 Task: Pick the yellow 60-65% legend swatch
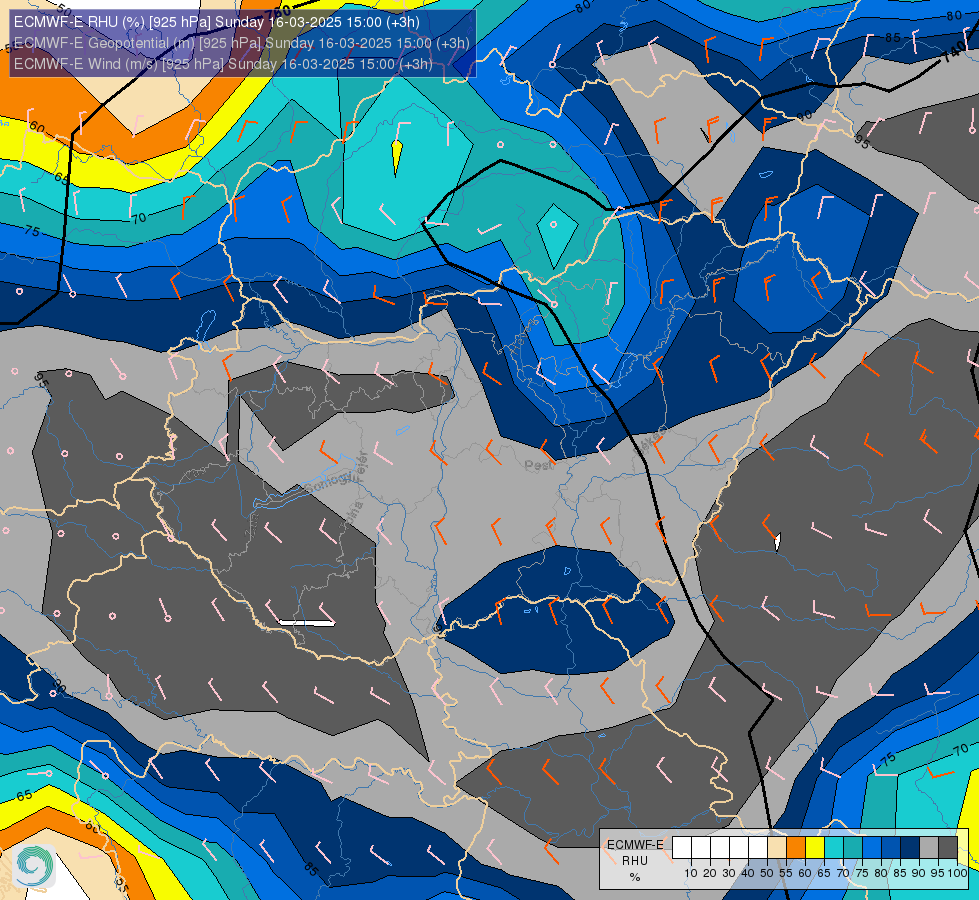click(815, 848)
